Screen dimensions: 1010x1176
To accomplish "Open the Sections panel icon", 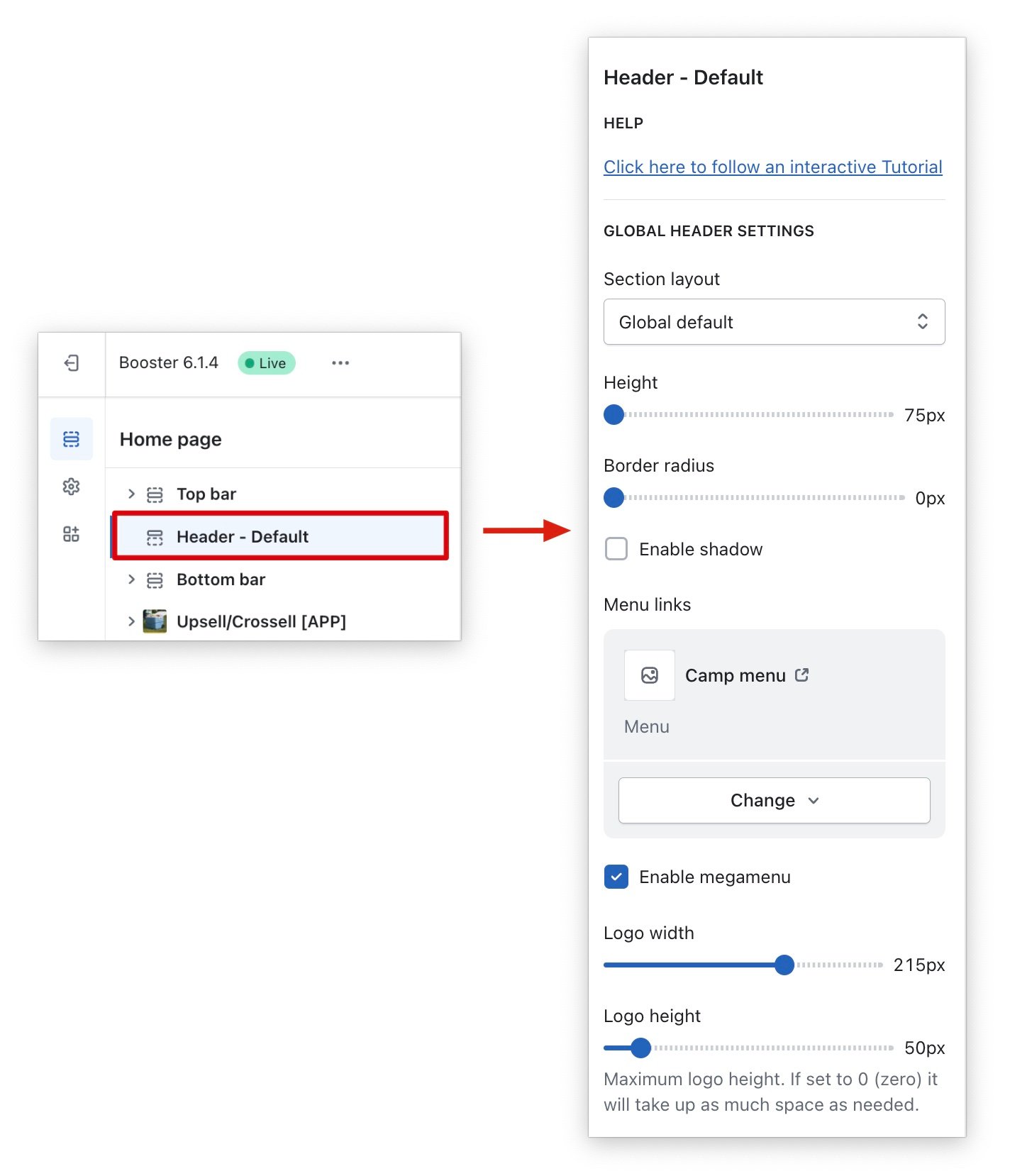I will pos(71,439).
